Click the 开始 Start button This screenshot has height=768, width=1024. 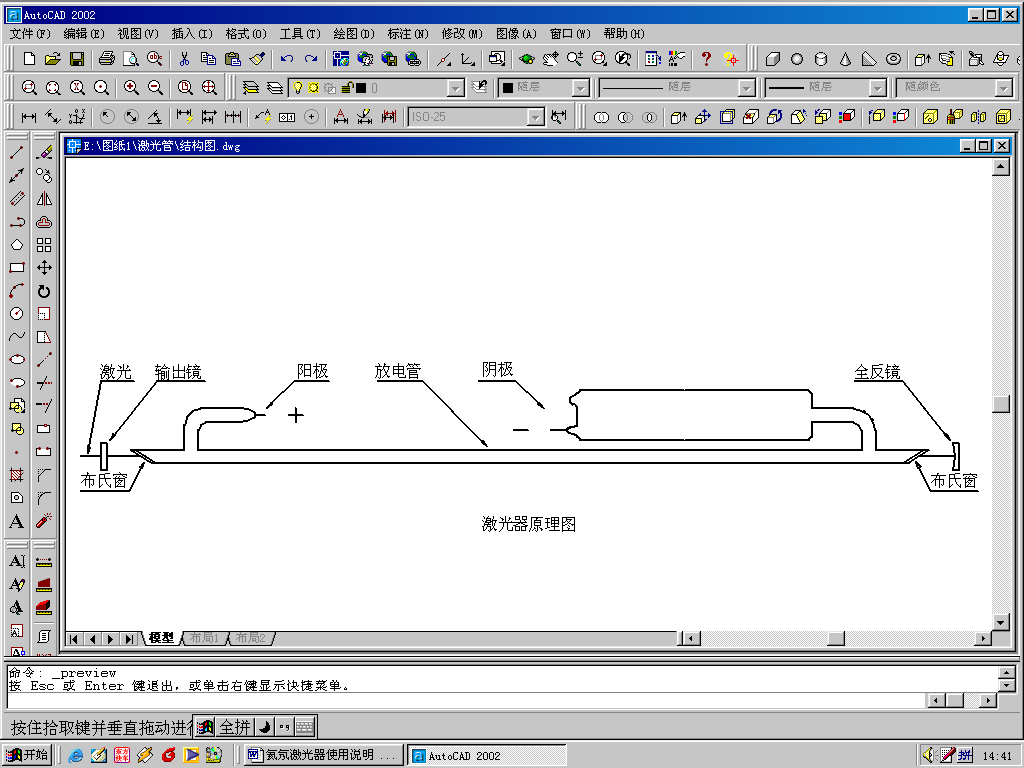27,755
